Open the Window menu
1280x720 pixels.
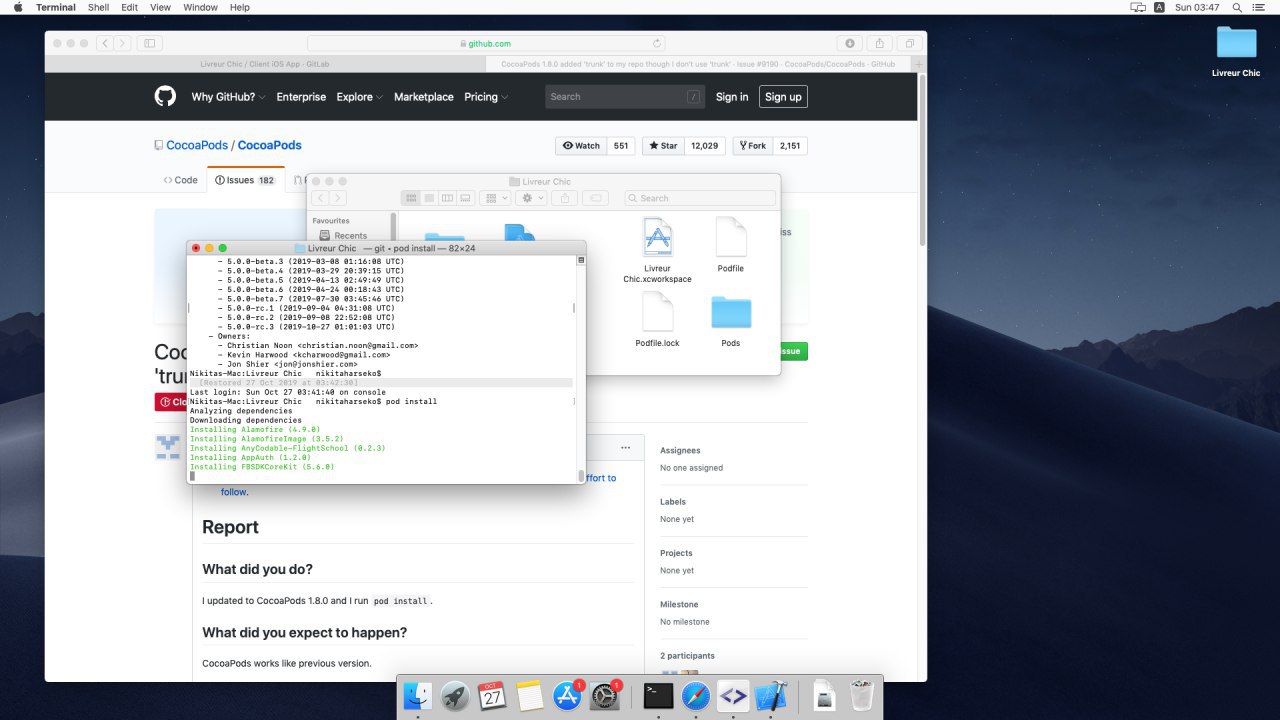click(201, 7)
